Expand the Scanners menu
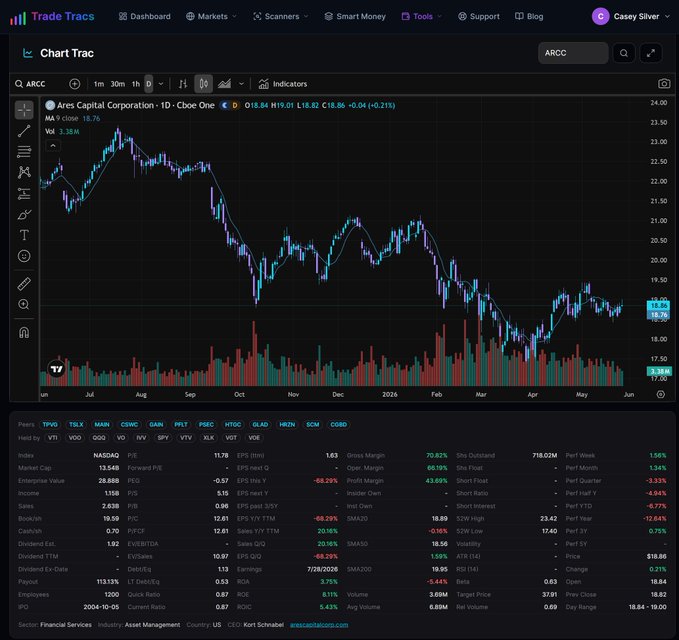This screenshot has height=640, width=679. coord(281,16)
